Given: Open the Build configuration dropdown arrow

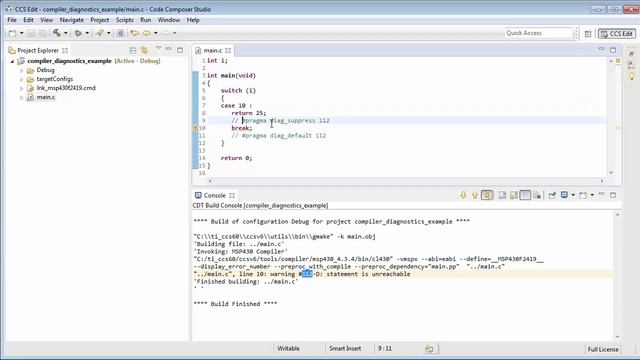Looking at the screenshot, I should (x=65, y=33).
